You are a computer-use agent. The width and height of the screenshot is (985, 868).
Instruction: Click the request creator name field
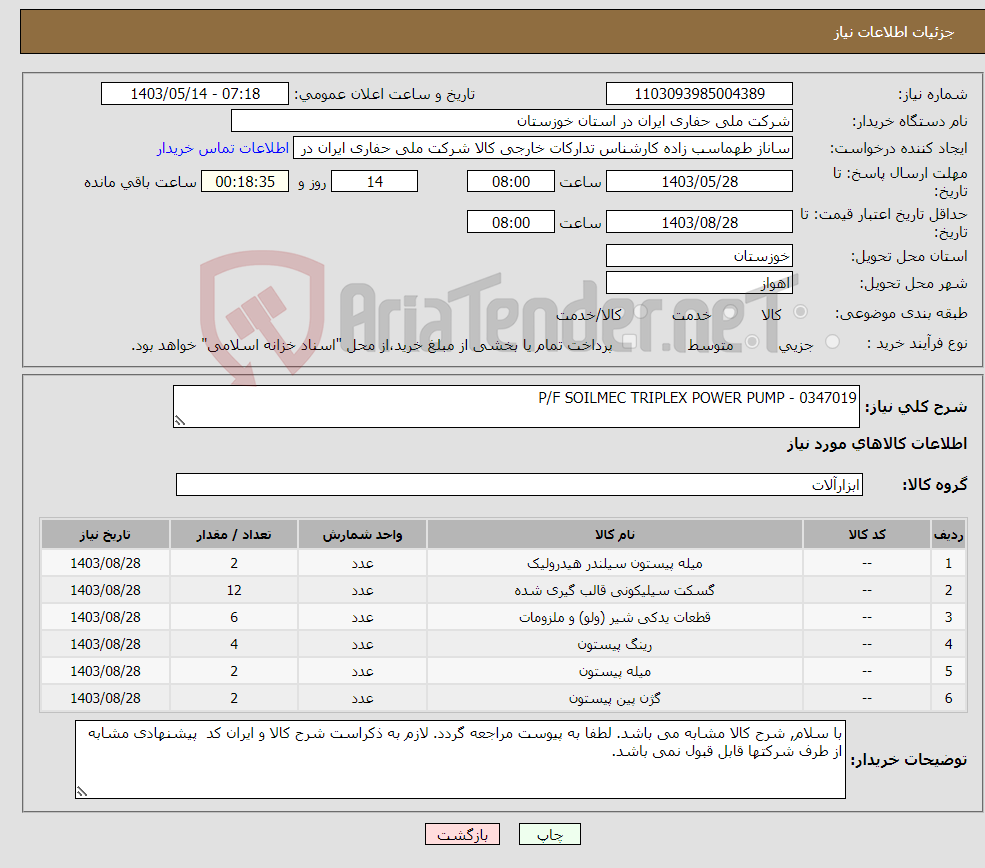(543, 148)
